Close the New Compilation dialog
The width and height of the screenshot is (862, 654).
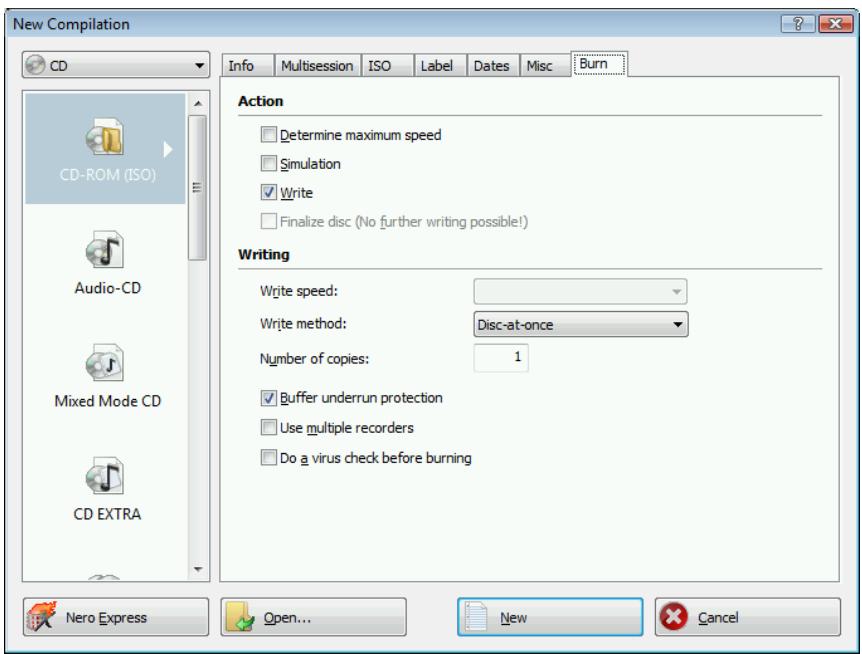835,24
